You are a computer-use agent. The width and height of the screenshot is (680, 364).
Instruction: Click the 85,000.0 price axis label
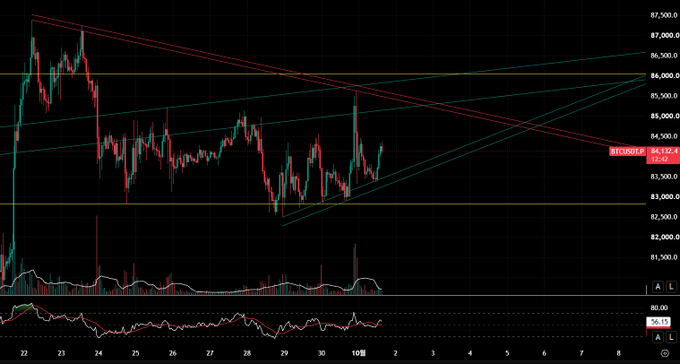(665, 116)
